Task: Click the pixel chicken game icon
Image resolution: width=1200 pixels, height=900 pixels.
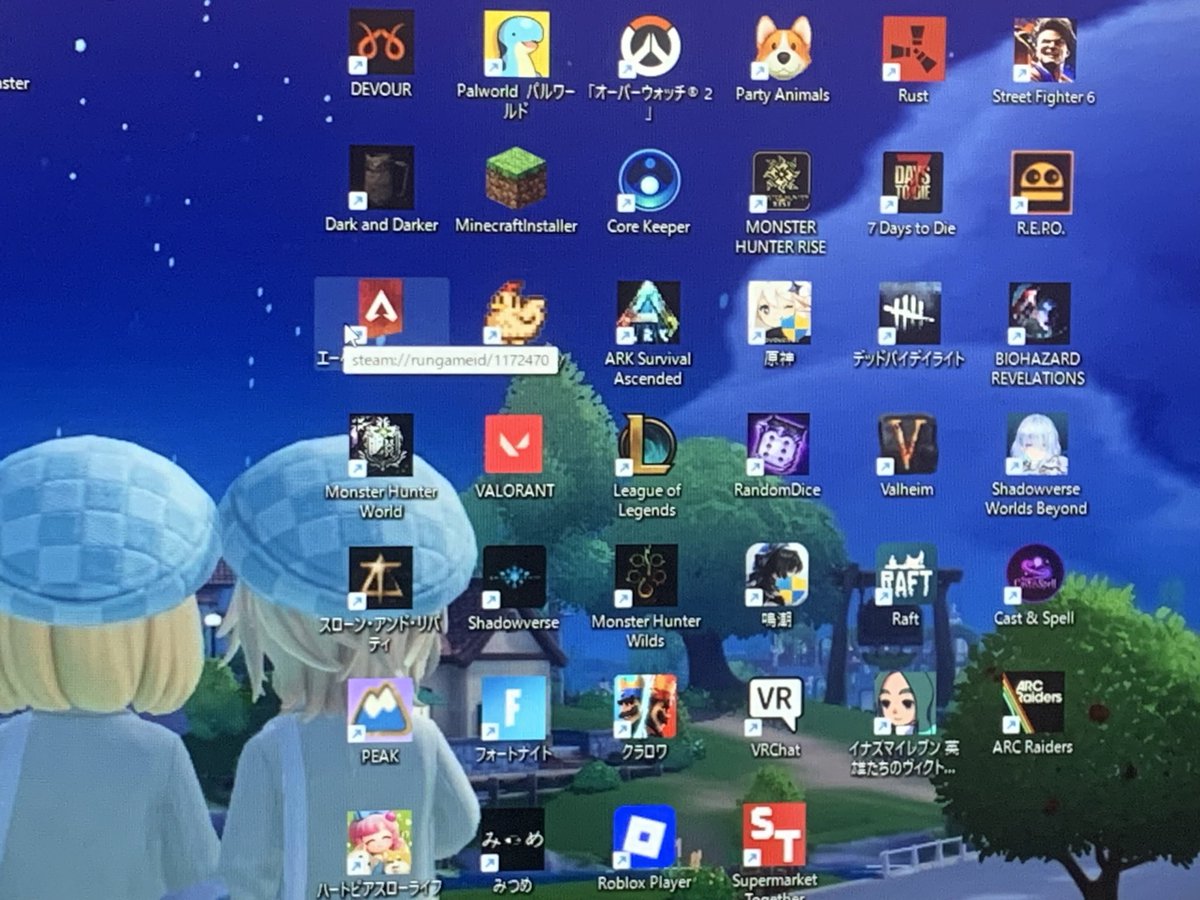Action: coord(515,313)
